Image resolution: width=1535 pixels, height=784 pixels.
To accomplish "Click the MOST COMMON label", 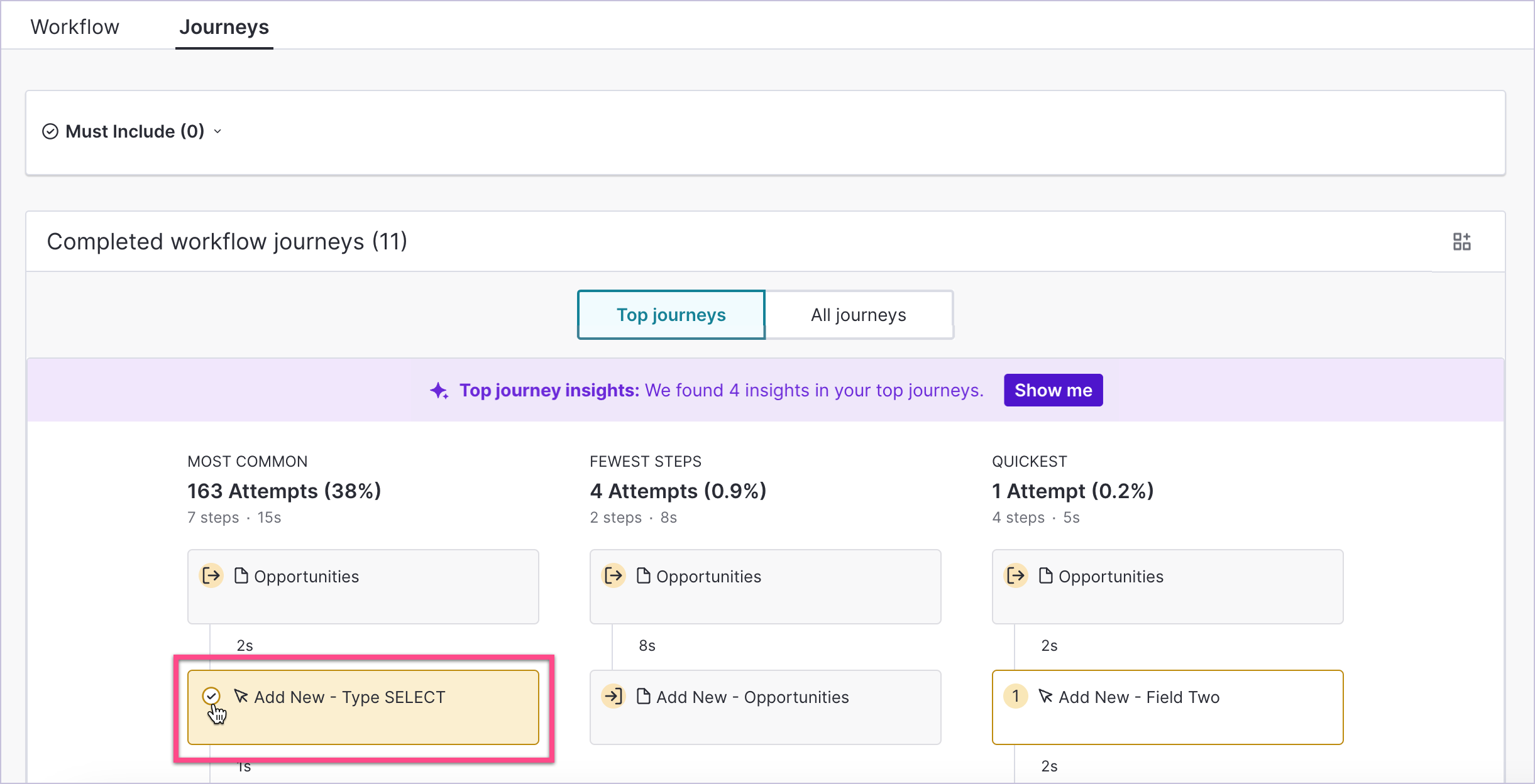I will (x=248, y=462).
